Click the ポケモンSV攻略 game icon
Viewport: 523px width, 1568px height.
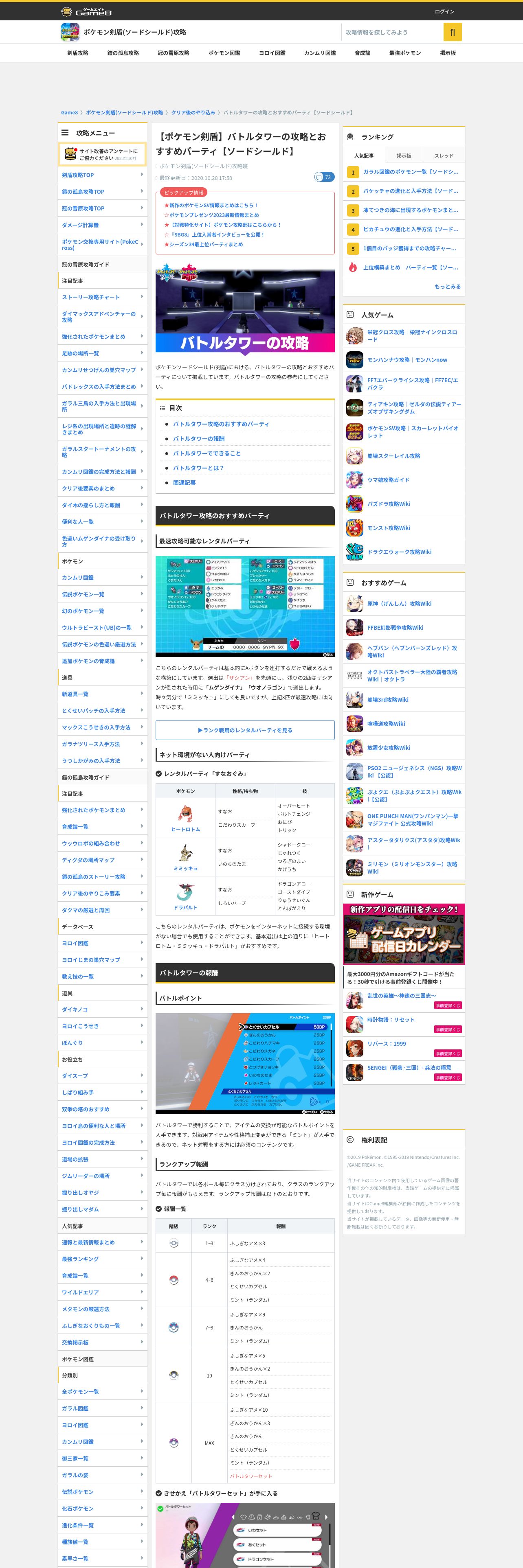pyautogui.click(x=354, y=431)
